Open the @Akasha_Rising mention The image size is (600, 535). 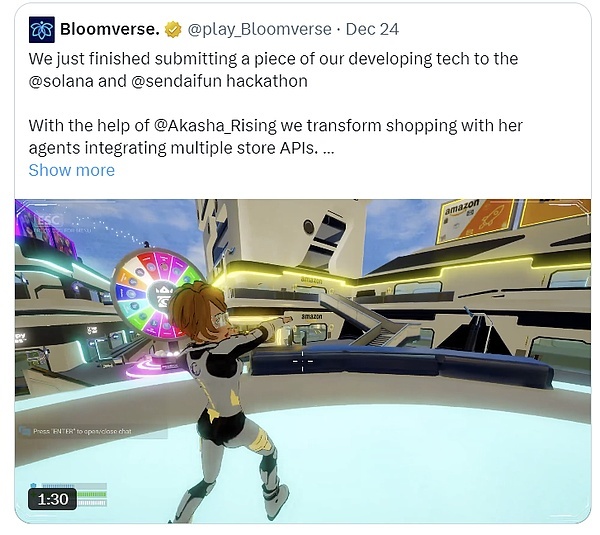(x=215, y=126)
